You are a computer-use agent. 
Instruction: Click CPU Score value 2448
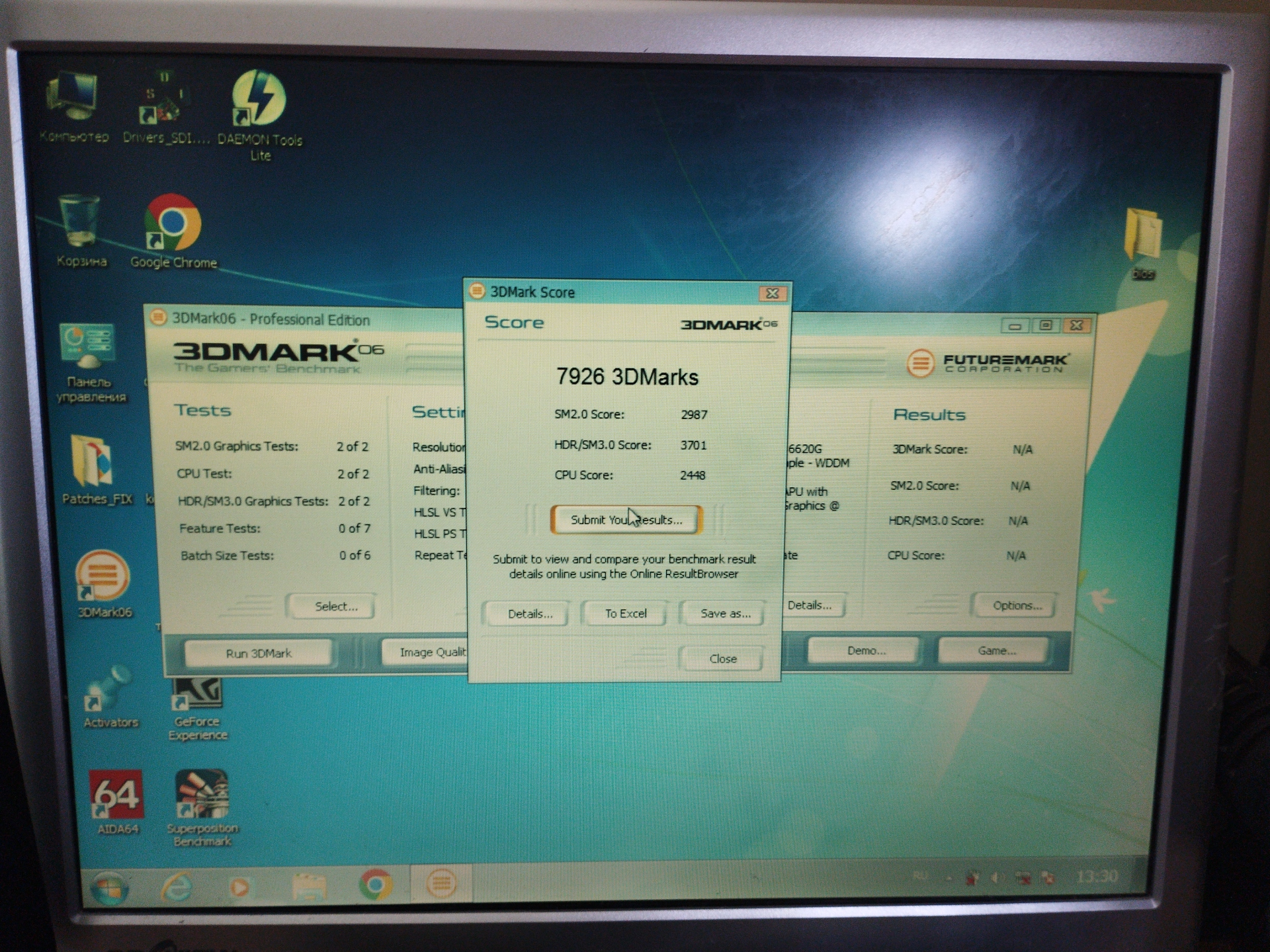coord(693,475)
